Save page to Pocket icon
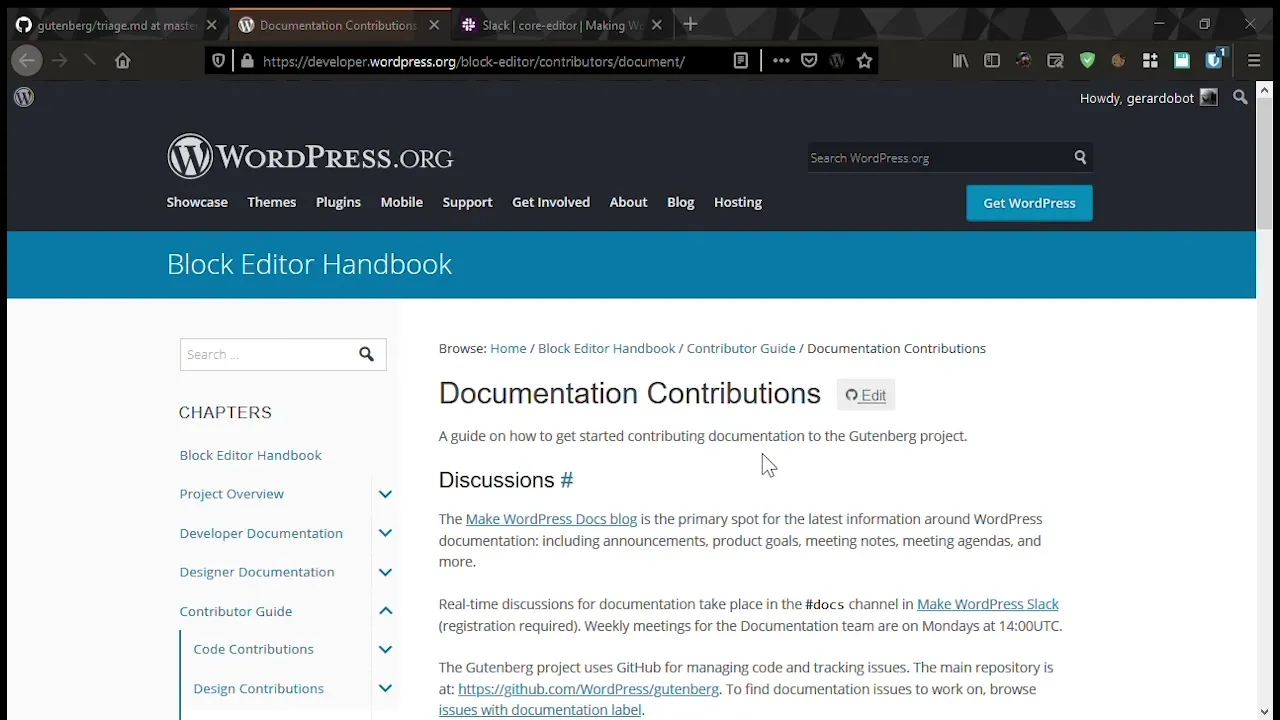1280x720 pixels. pos(809,61)
